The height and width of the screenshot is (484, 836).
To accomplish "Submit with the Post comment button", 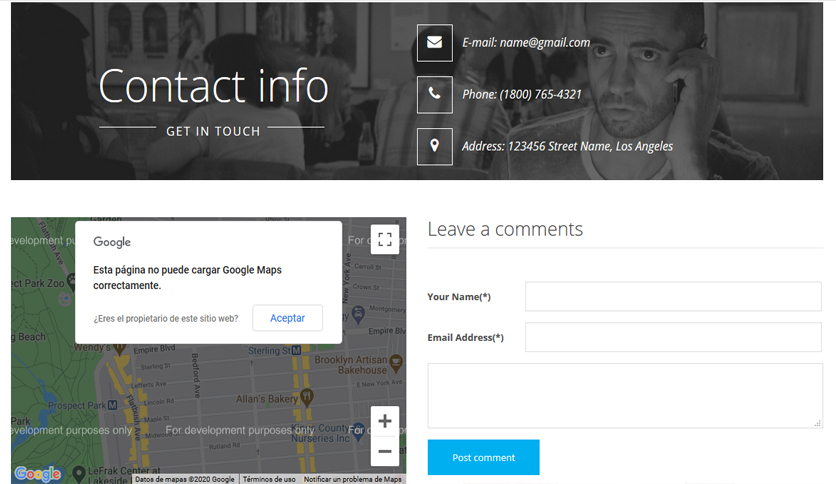I will coord(484,457).
